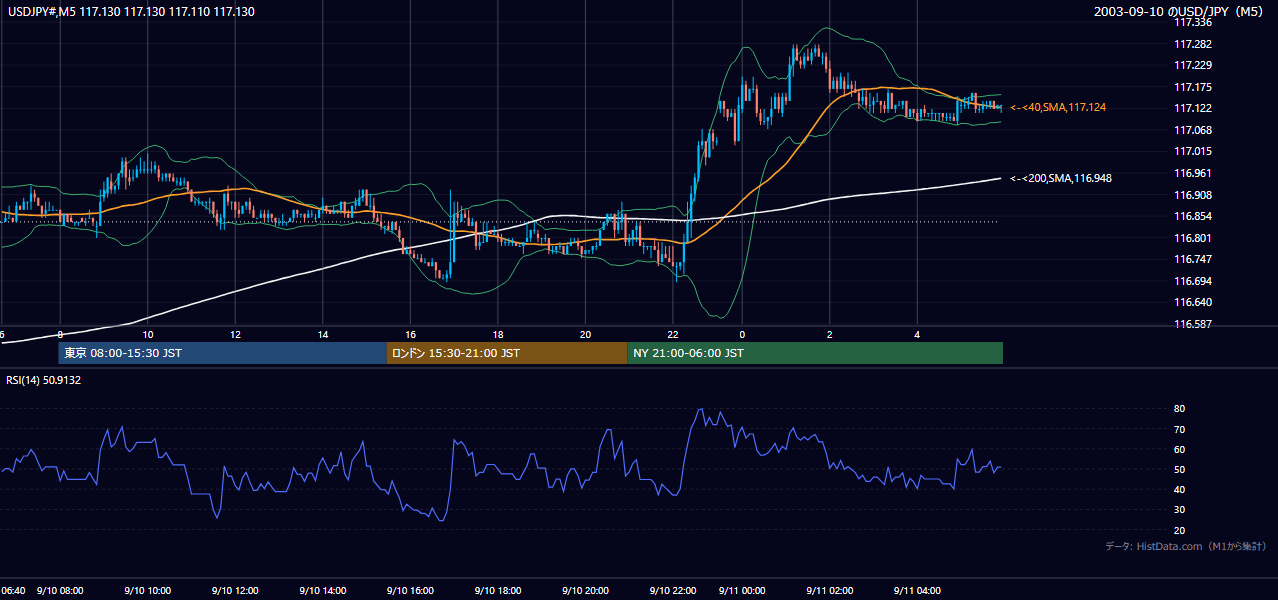
Task: Click the 200 SMA 116.948 label
Action: tap(1061, 178)
